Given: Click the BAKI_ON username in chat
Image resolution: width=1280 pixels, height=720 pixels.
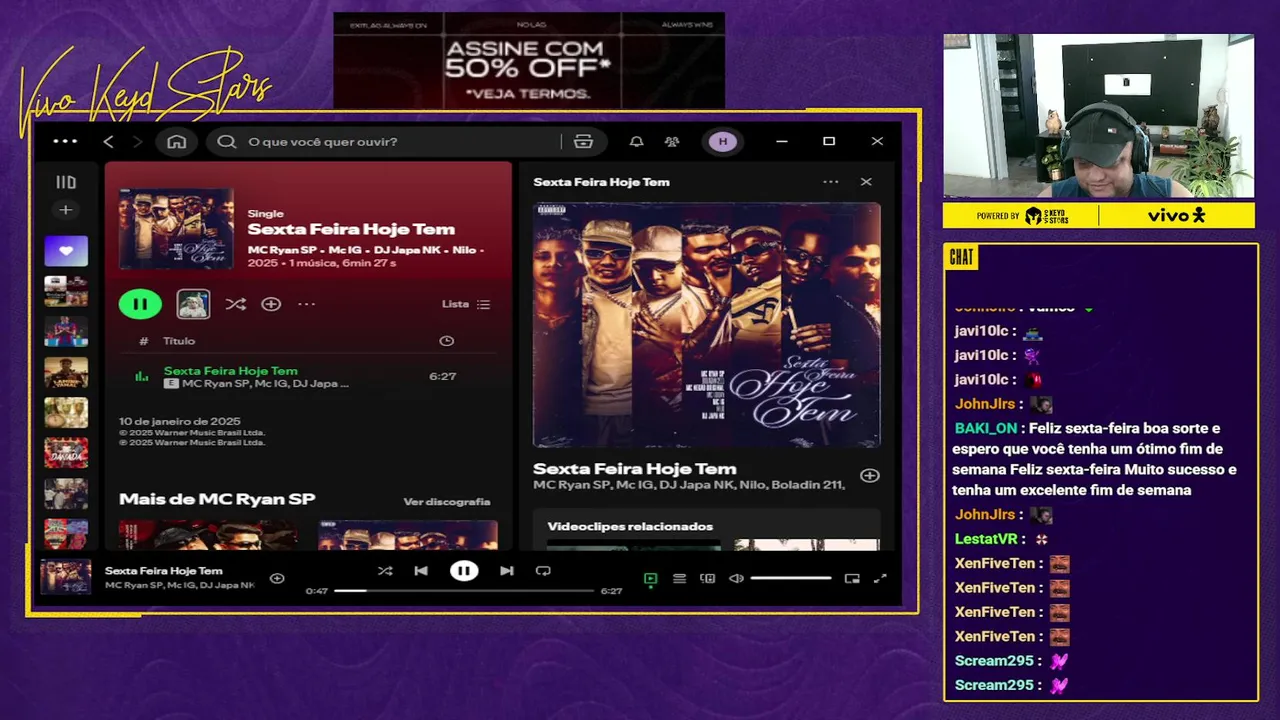Looking at the screenshot, I should coord(986,428).
